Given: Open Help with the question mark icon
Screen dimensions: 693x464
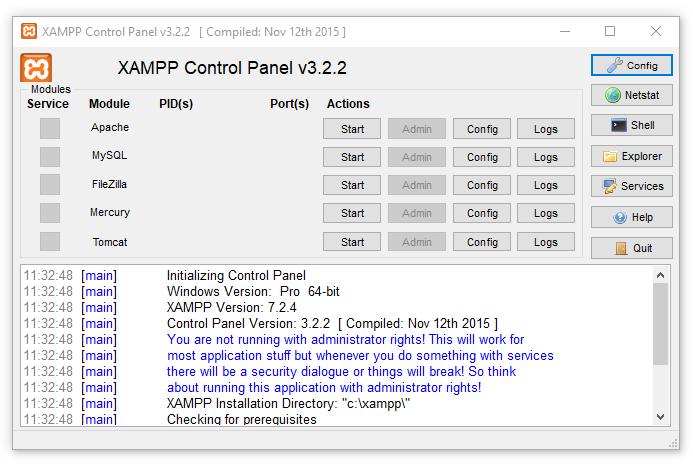Looking at the screenshot, I should [632, 217].
